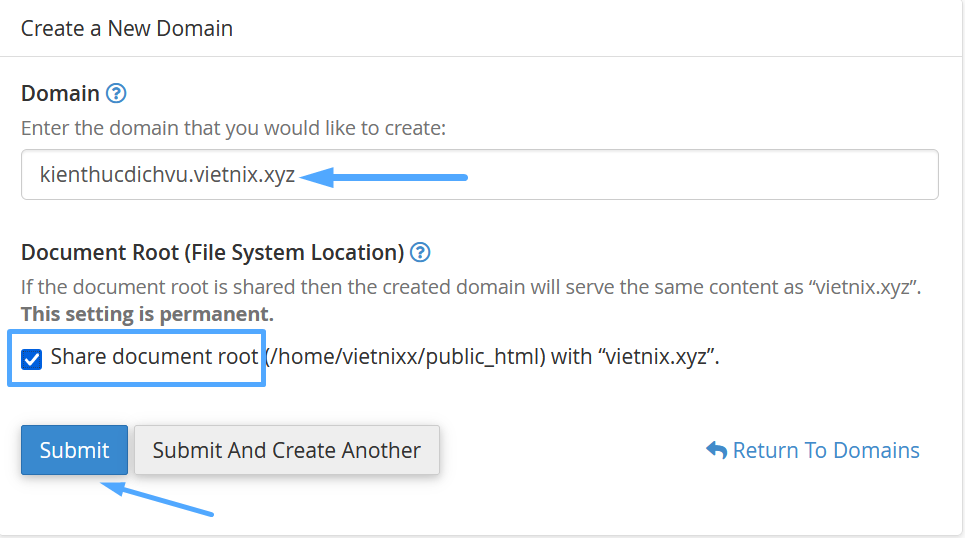The image size is (965, 538).
Task: Click the "Share document root" label text
Action: coord(154,357)
